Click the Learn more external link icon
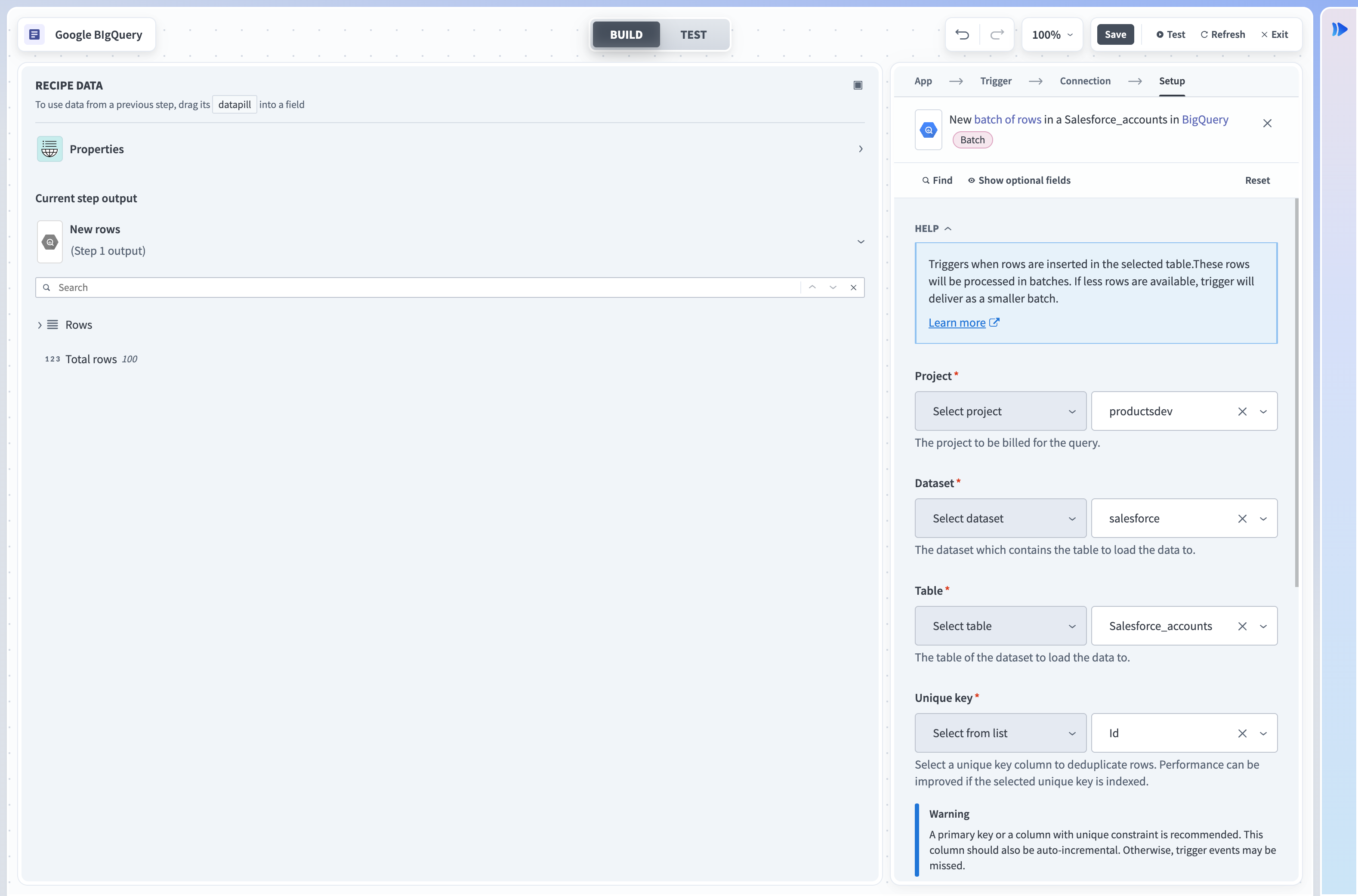Screen dimensions: 1358x896 (x=994, y=322)
